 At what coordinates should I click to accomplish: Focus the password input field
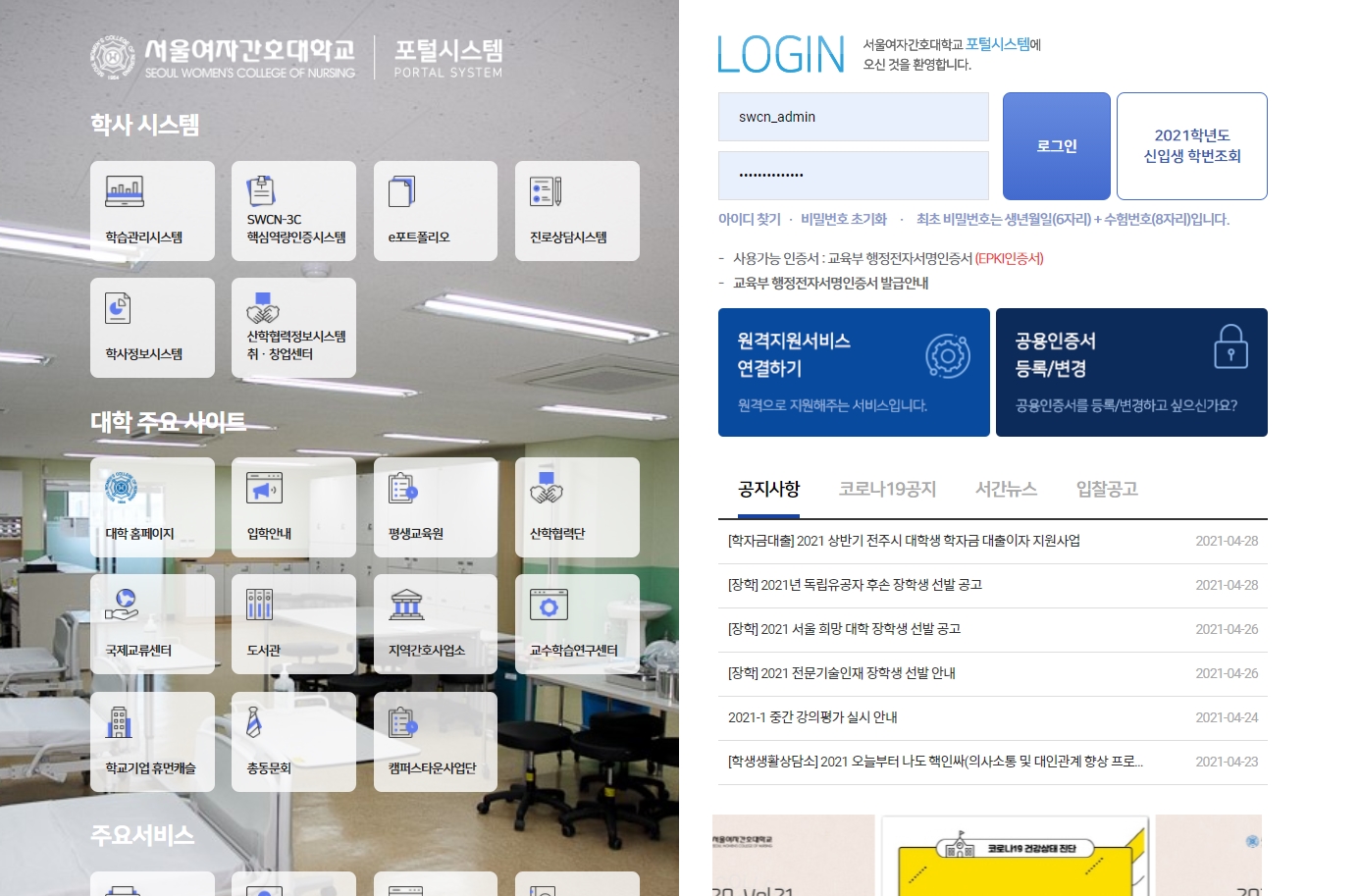[x=854, y=176]
